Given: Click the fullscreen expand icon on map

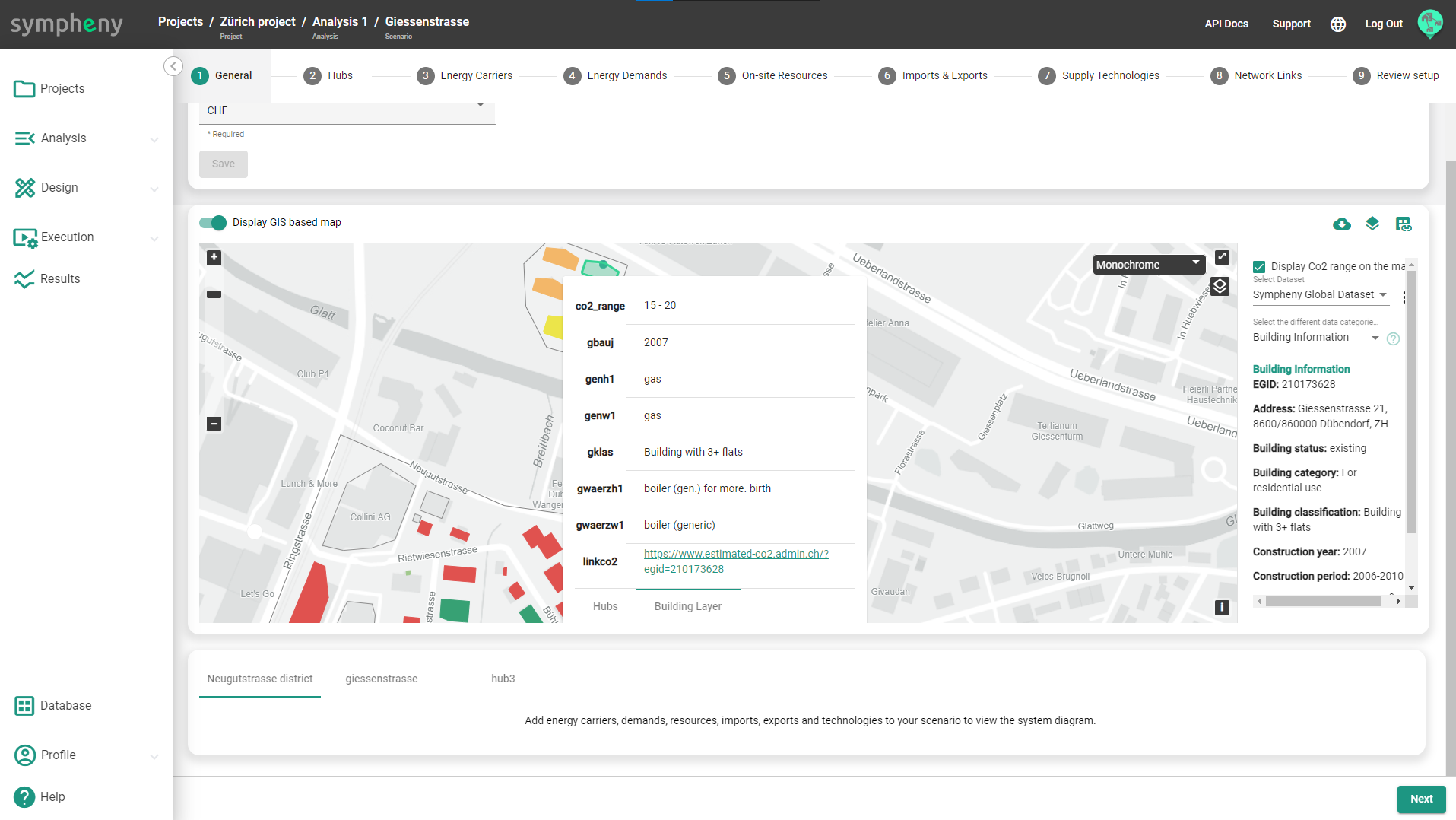Looking at the screenshot, I should (1222, 257).
